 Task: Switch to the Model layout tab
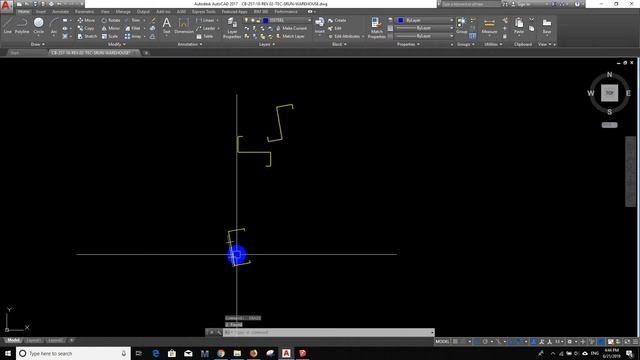[x=13, y=340]
